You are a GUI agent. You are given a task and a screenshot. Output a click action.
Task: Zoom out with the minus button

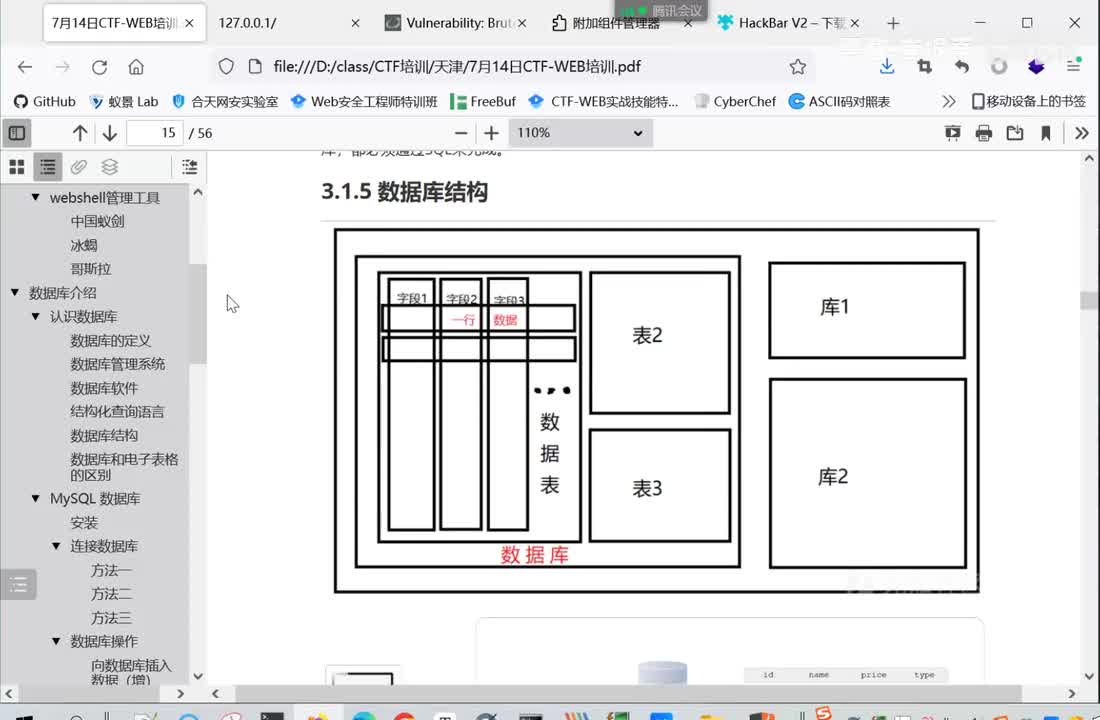point(461,133)
